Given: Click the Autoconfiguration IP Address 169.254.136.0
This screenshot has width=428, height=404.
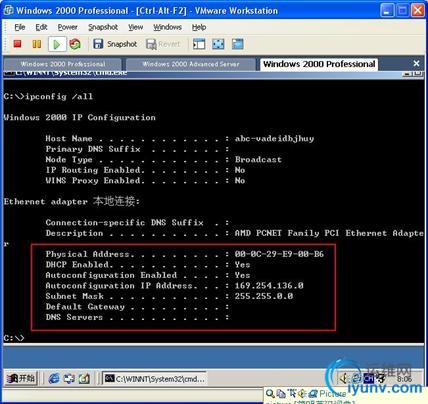Looking at the screenshot, I should point(269,286).
